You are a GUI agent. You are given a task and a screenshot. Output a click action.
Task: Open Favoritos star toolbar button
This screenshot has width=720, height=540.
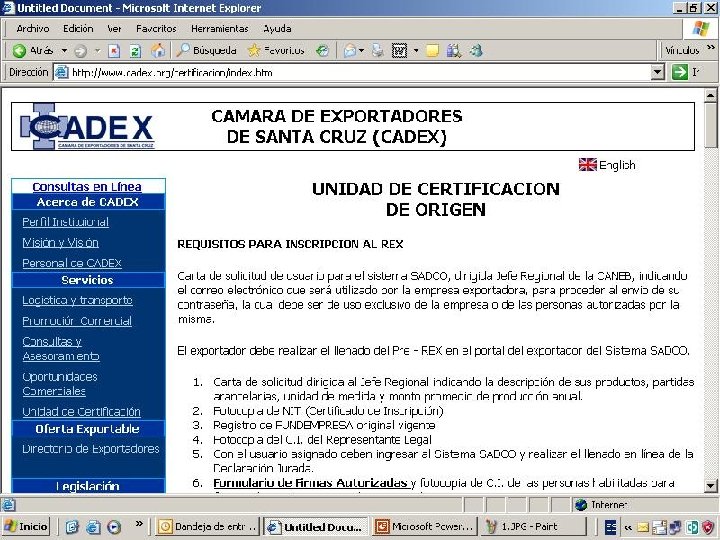click(x=276, y=50)
